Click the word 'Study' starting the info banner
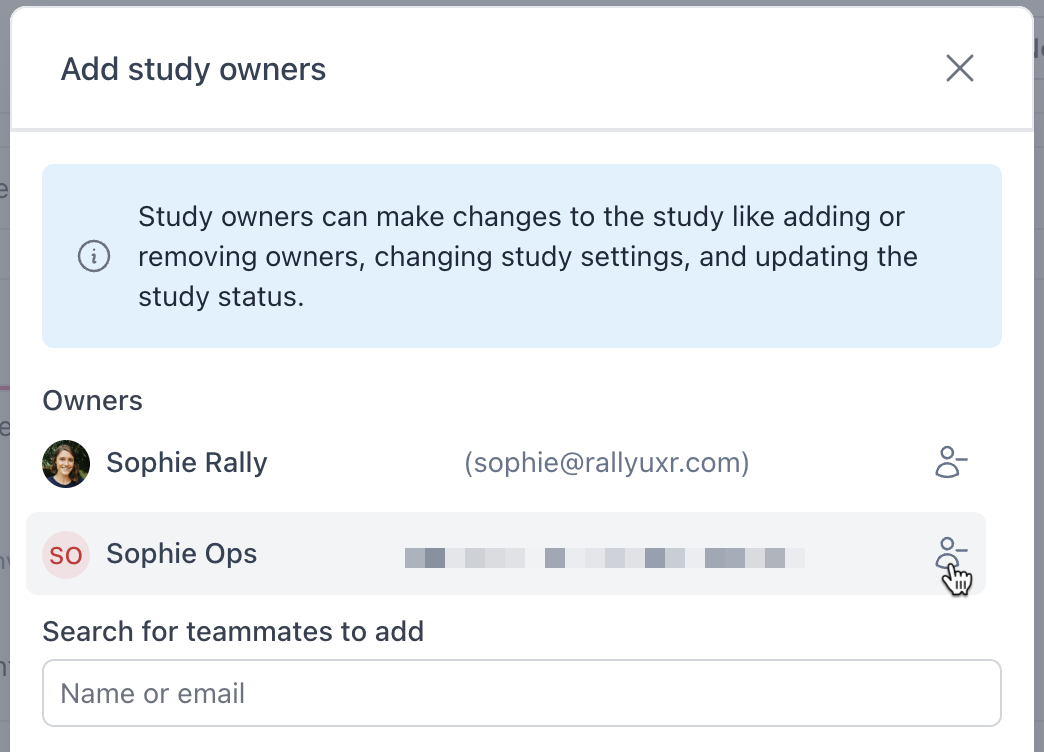 172,217
